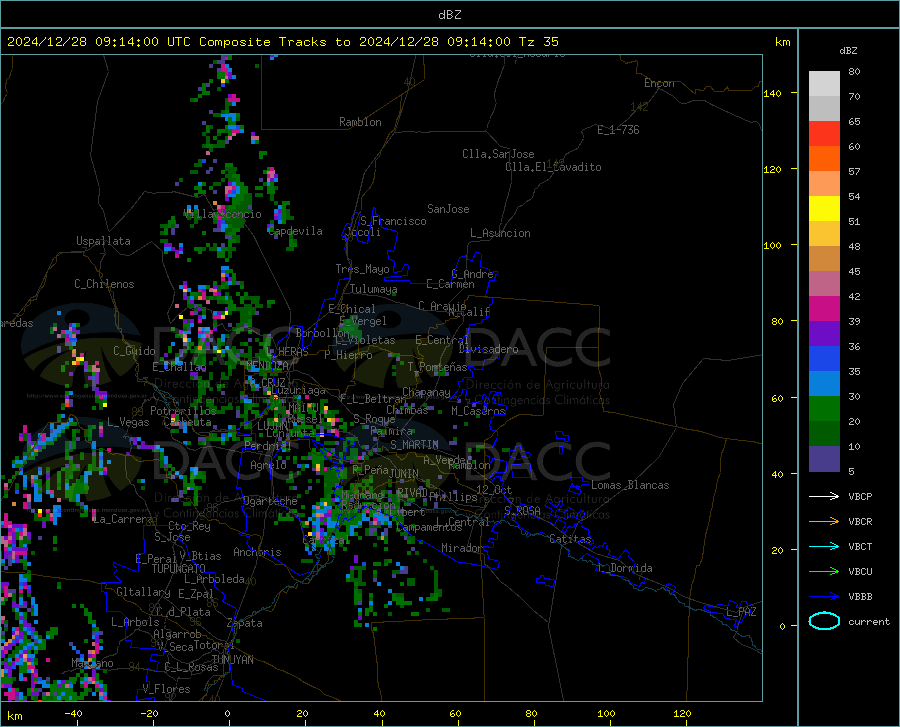Click the 'current' legend label
The image size is (900, 727).
(869, 621)
